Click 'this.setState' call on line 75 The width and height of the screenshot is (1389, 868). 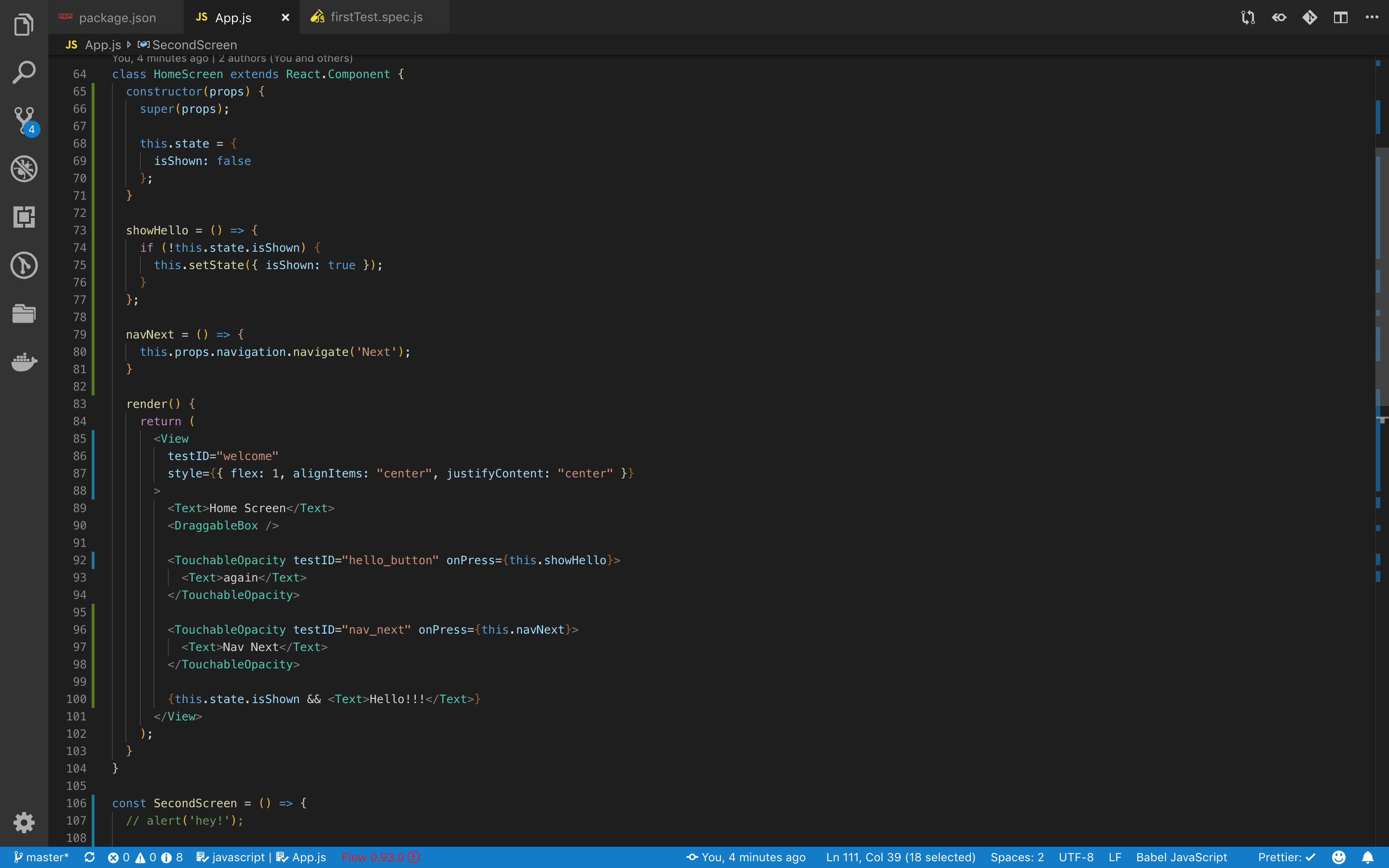coord(199,265)
